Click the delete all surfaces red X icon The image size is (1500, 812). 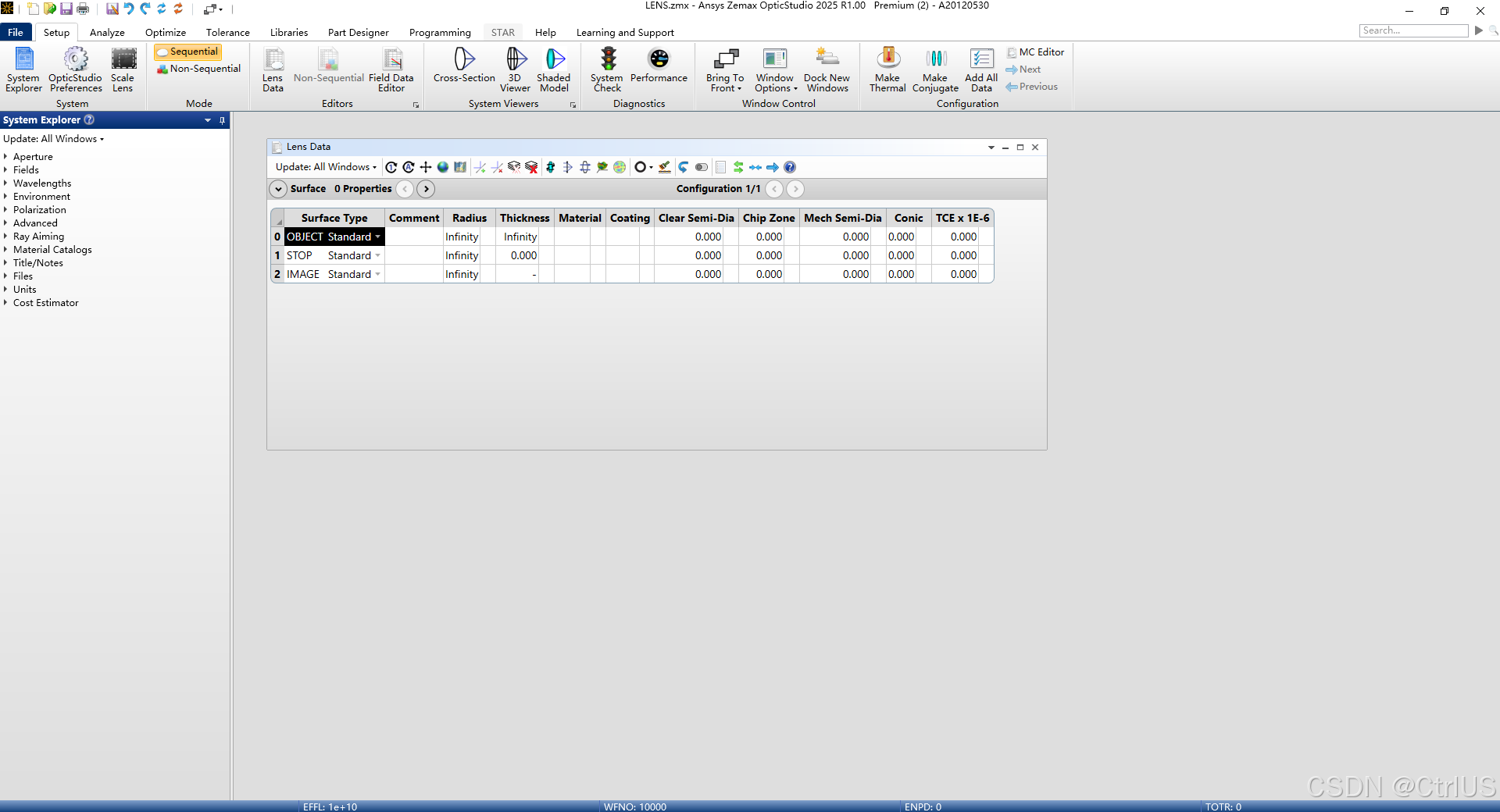click(531, 167)
